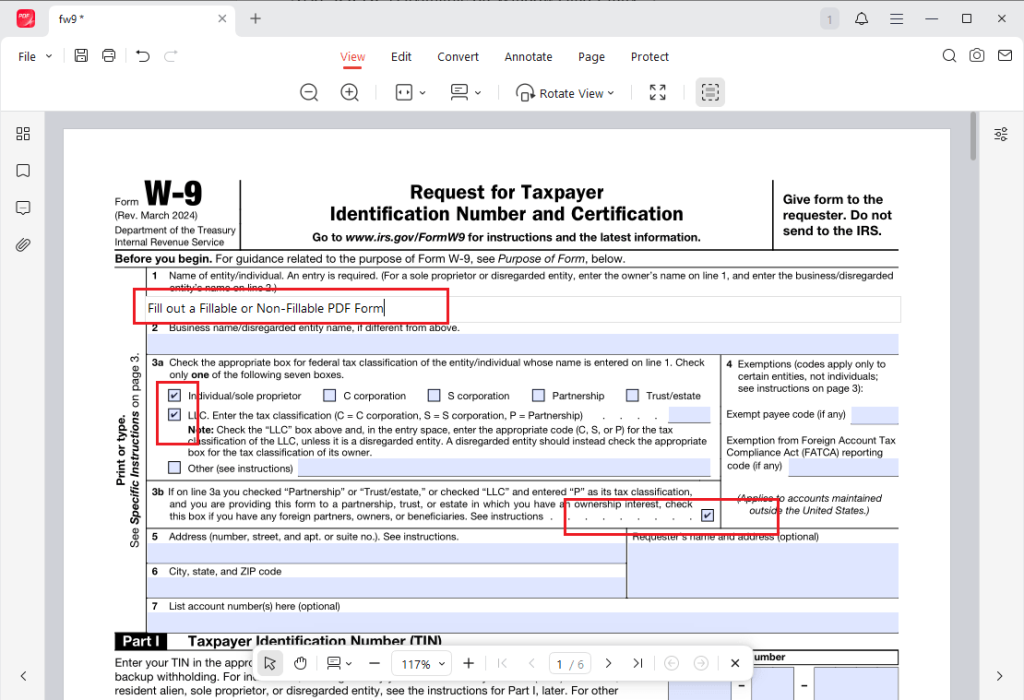Switch to the View tab
This screenshot has height=700, width=1024.
coord(353,57)
